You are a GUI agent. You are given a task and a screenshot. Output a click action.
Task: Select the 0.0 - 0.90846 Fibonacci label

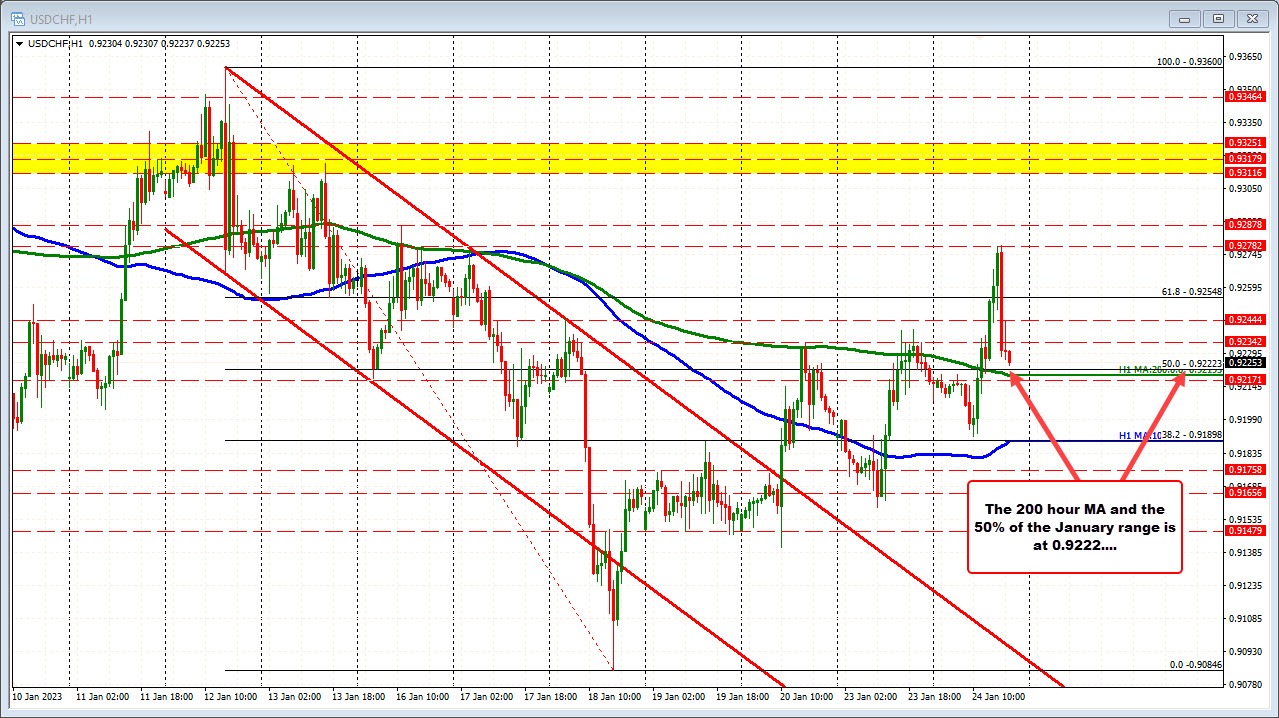tap(1195, 664)
